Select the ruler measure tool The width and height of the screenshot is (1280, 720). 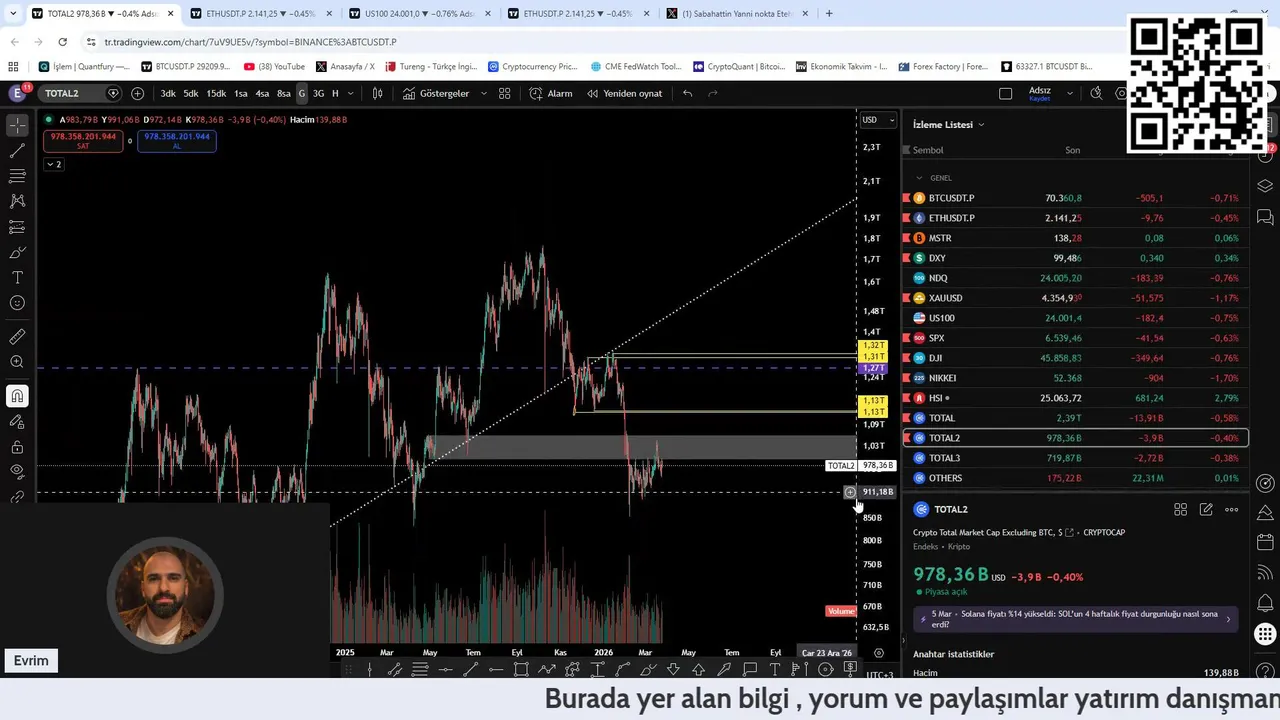coord(17,337)
